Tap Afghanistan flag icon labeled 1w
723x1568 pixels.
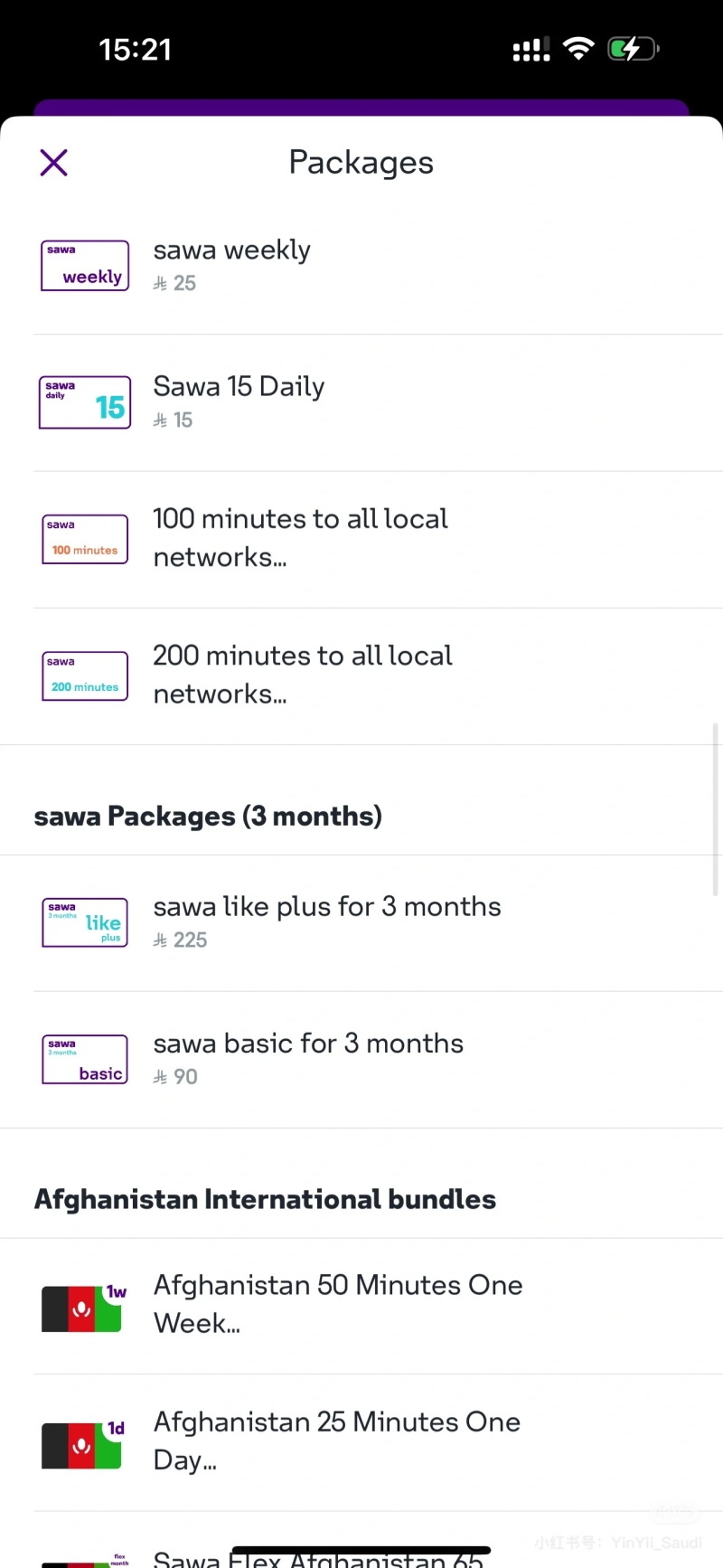[x=84, y=1308]
